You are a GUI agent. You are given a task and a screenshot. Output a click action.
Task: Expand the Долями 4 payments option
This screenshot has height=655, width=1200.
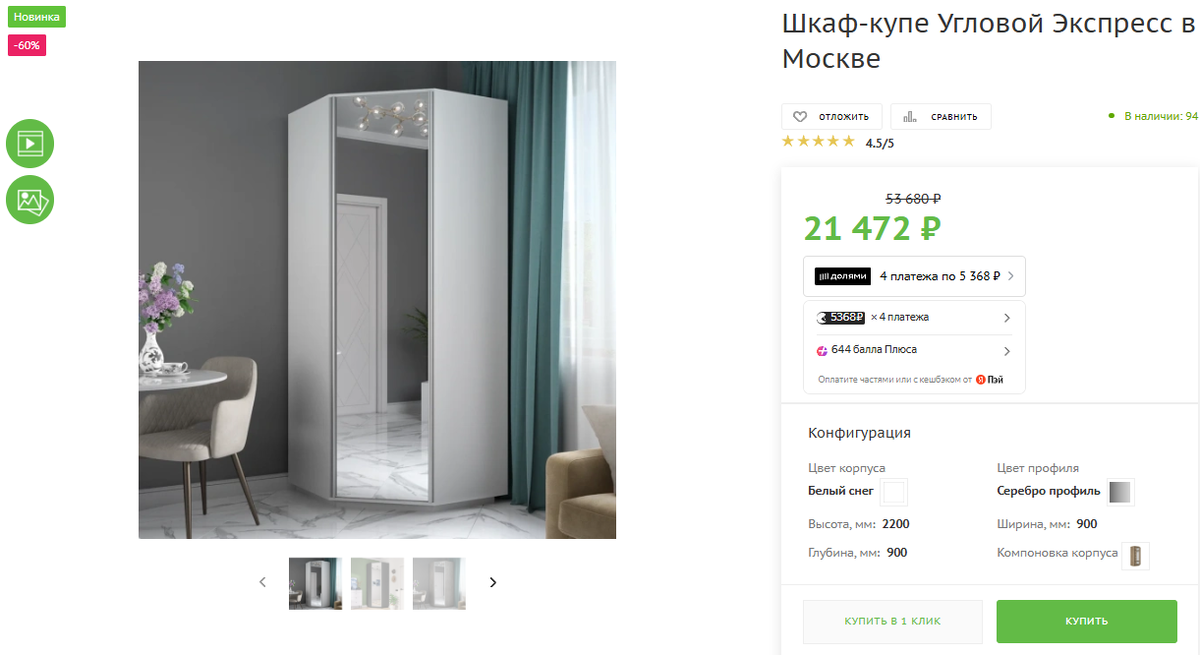[914, 276]
